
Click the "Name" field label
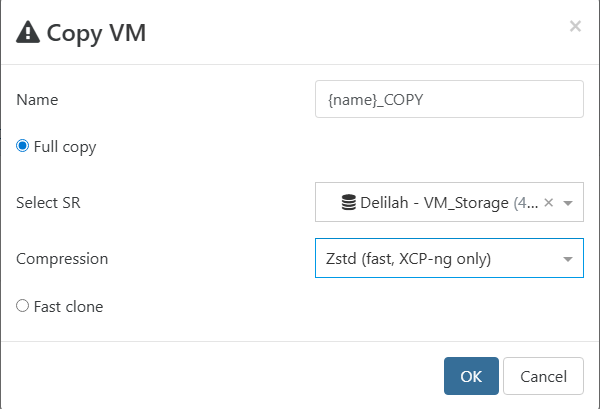tap(38, 99)
